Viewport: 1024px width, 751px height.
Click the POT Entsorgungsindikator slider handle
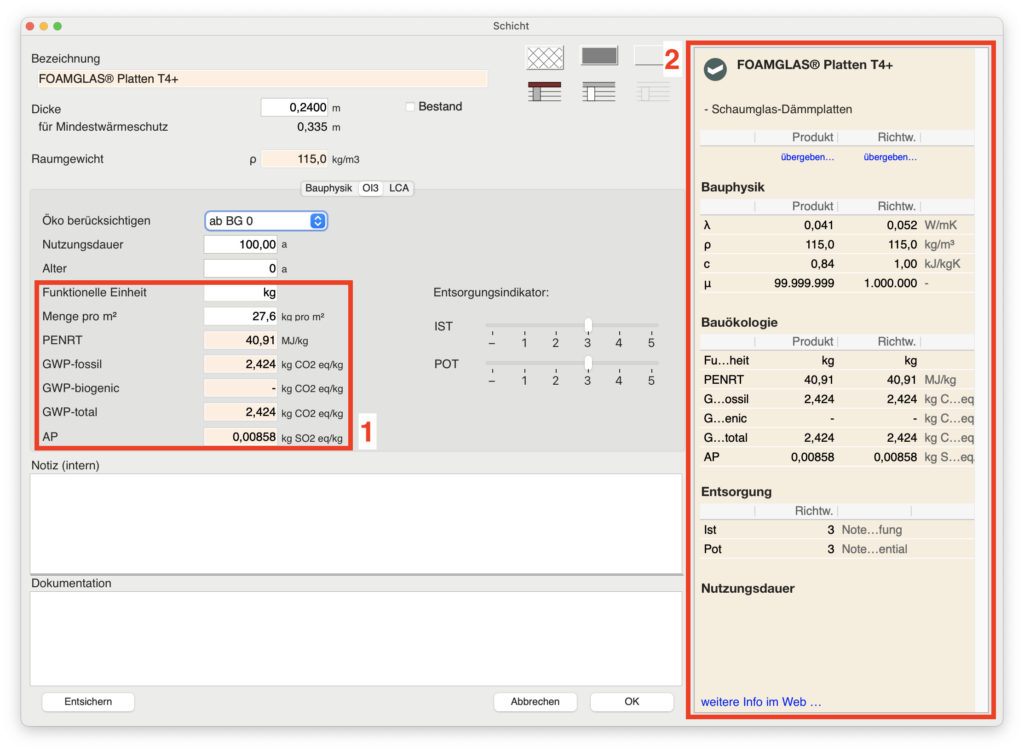pyautogui.click(x=588, y=363)
